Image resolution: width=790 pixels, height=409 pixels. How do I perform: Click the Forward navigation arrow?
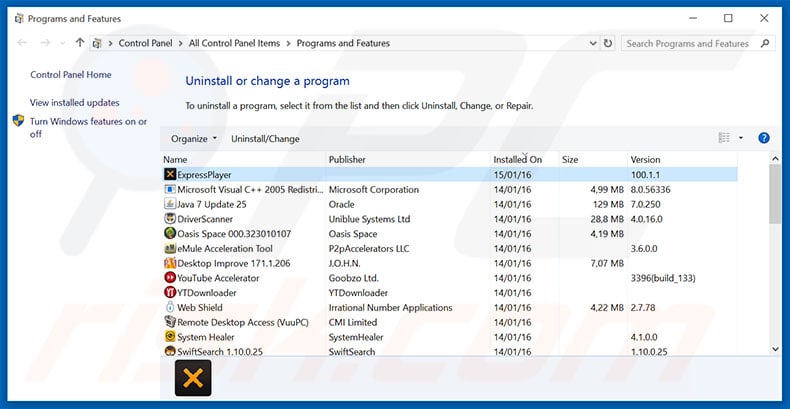[45, 43]
